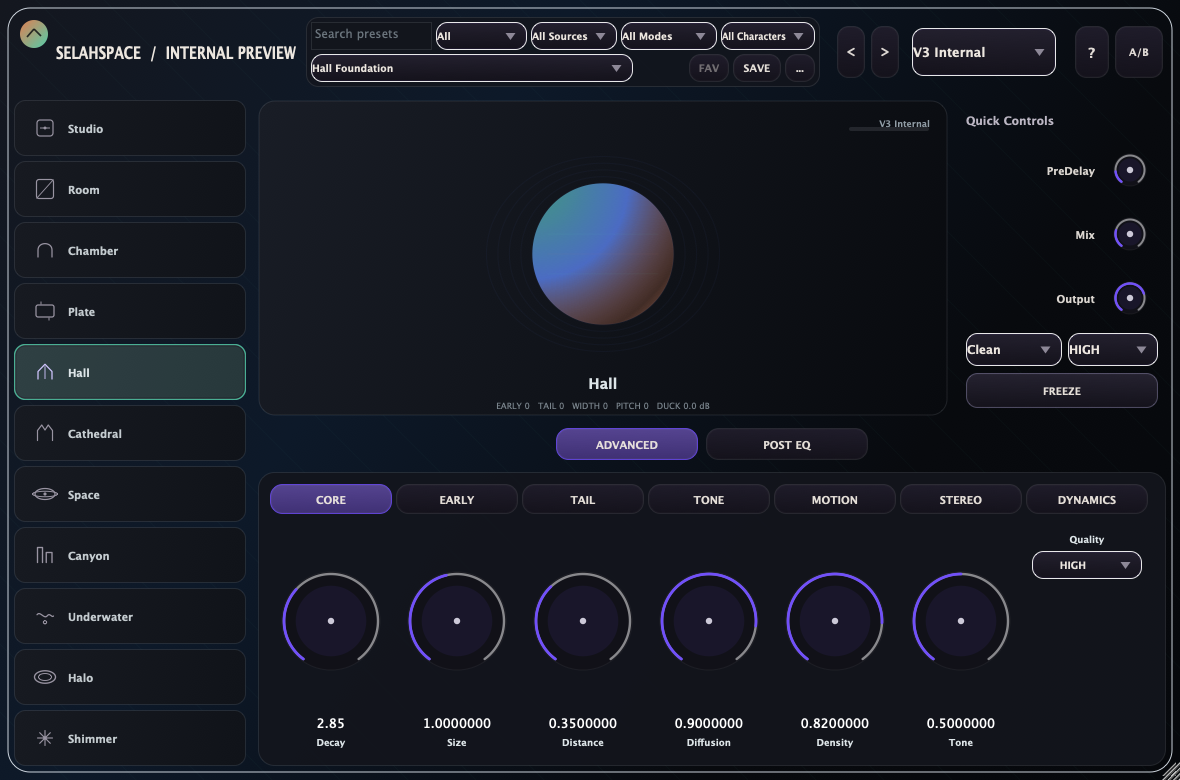Viewport: 1180px width, 780px height.
Task: Click the PreDelay quick control knob
Action: pos(1130,170)
